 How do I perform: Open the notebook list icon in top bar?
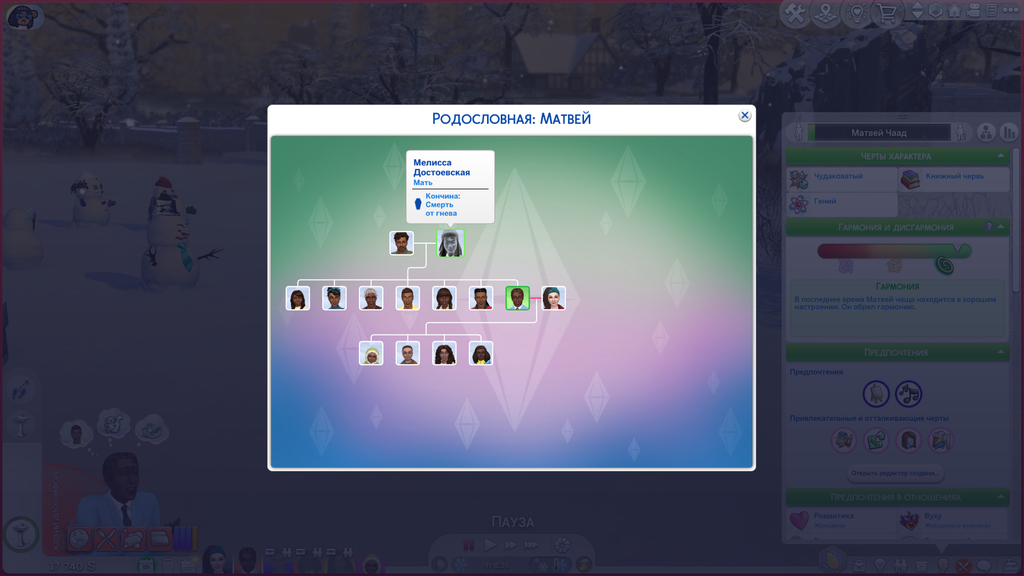[x=991, y=10]
